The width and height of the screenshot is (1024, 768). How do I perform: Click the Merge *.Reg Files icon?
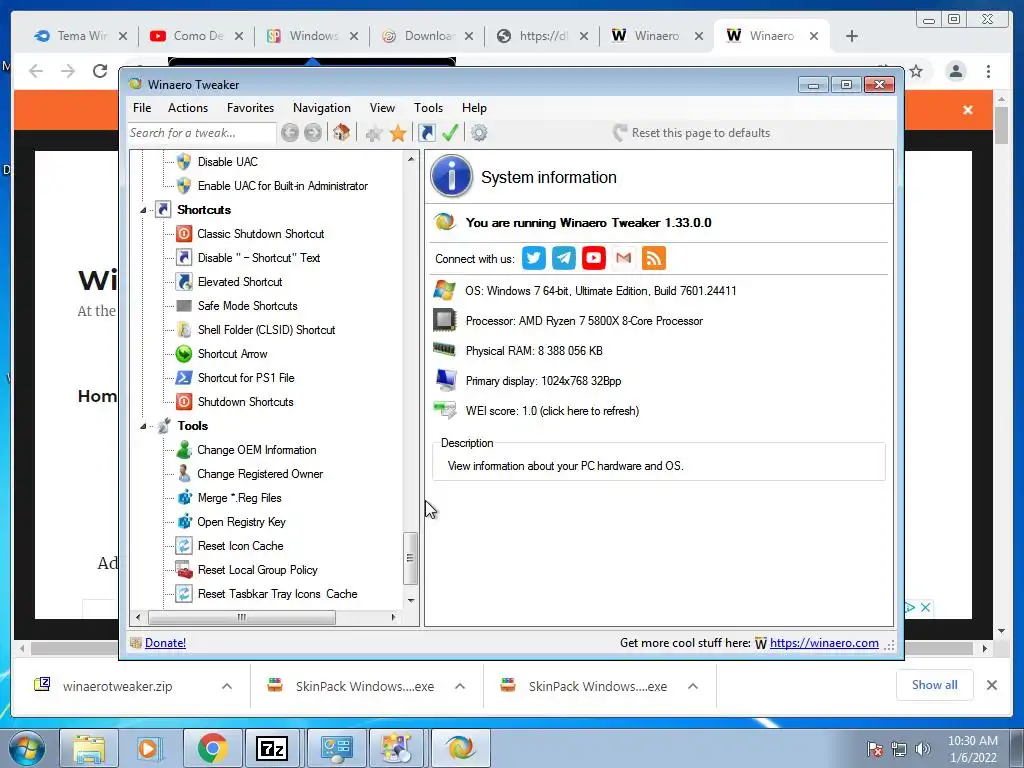point(184,498)
